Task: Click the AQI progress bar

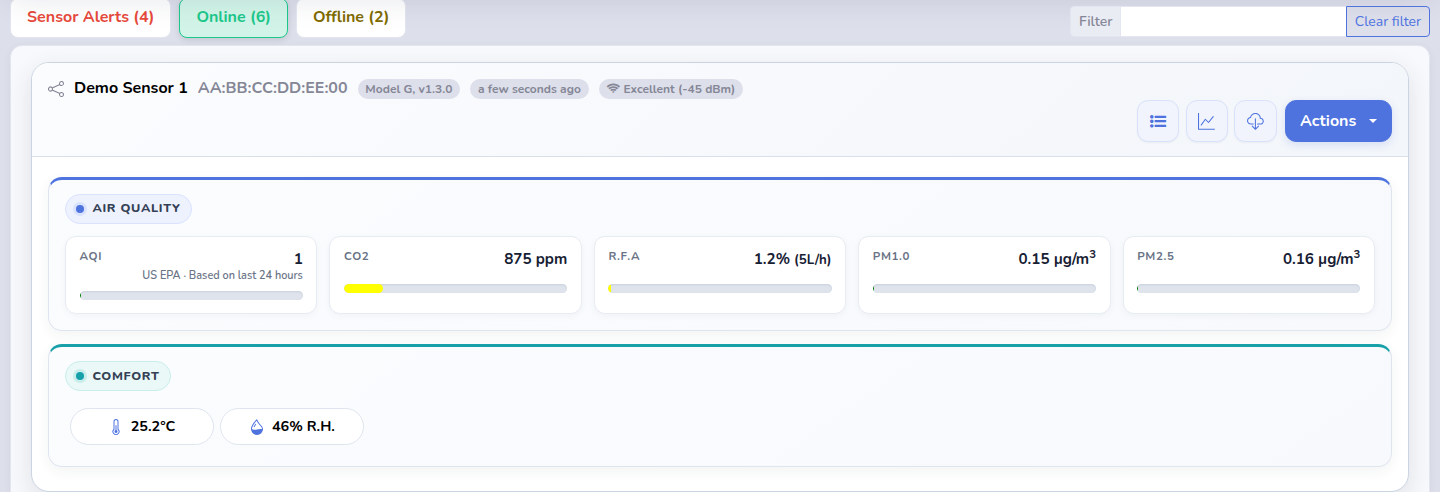Action: pyautogui.click(x=191, y=295)
